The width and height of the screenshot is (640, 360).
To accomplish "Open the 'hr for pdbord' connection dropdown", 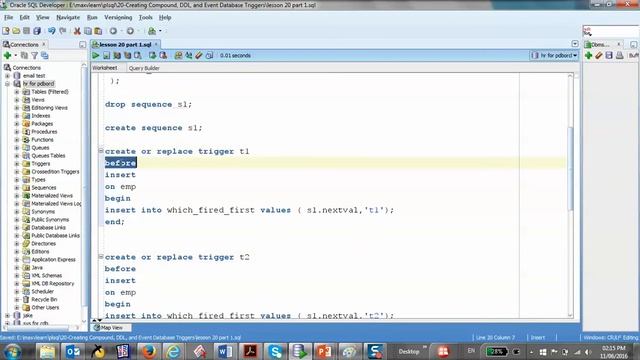I will coord(554,55).
